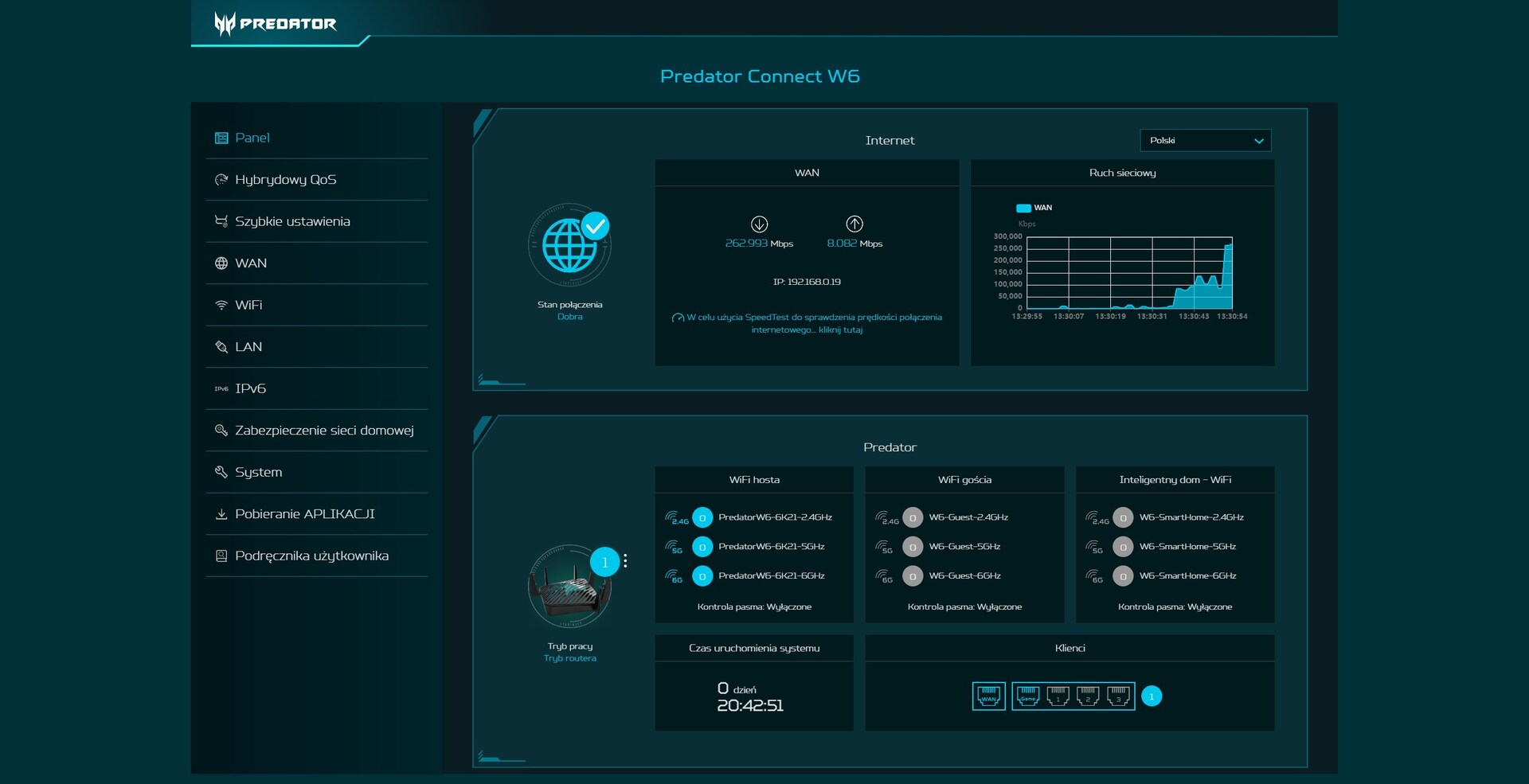Click the Predator logo in the header
Screen dimensions: 1529x784
pos(276,24)
